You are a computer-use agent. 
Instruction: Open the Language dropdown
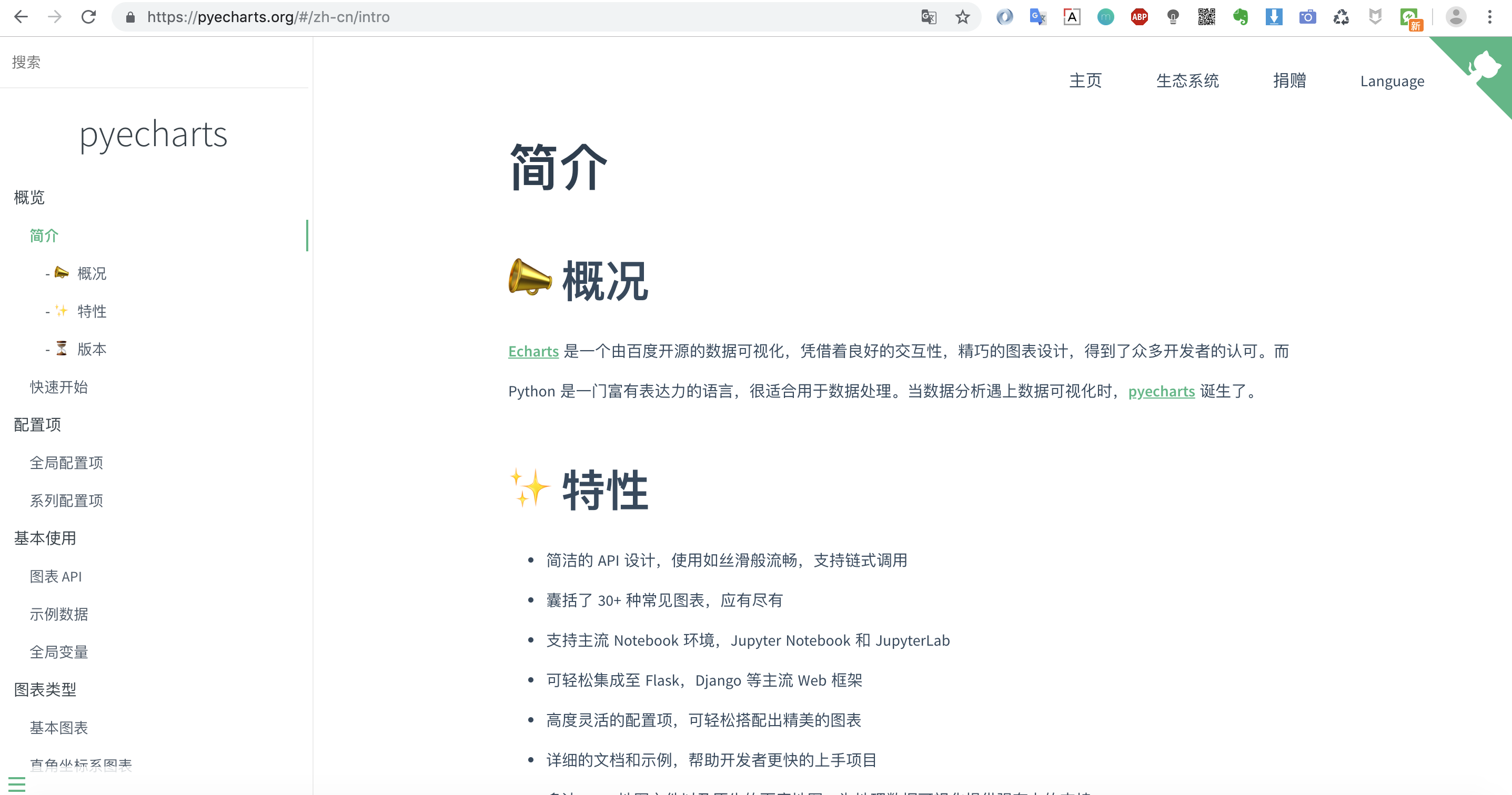tap(1392, 81)
